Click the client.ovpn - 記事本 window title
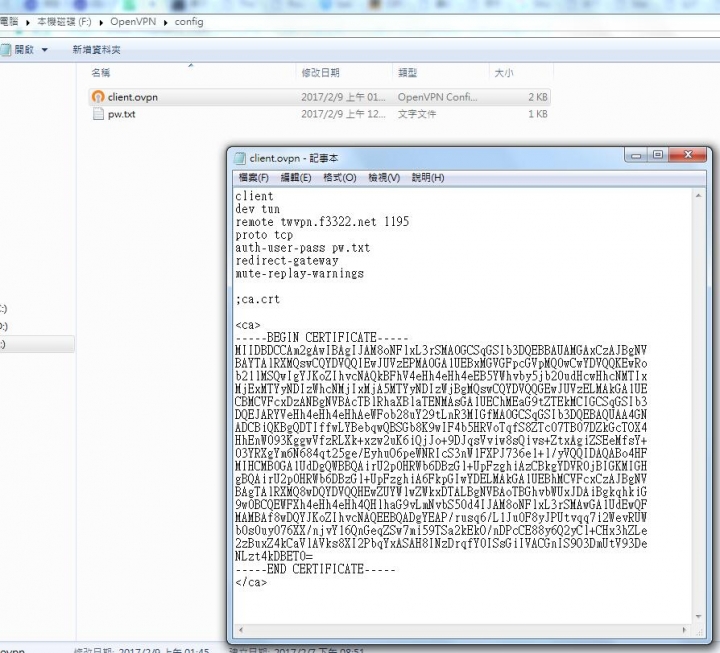The height and width of the screenshot is (653, 720). [x=294, y=158]
